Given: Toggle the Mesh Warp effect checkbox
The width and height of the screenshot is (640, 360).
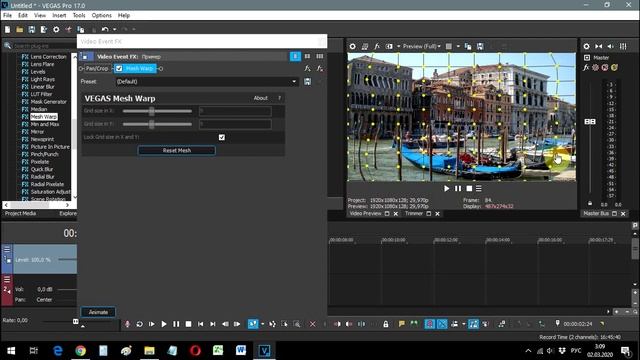Looking at the screenshot, I should pos(119,69).
